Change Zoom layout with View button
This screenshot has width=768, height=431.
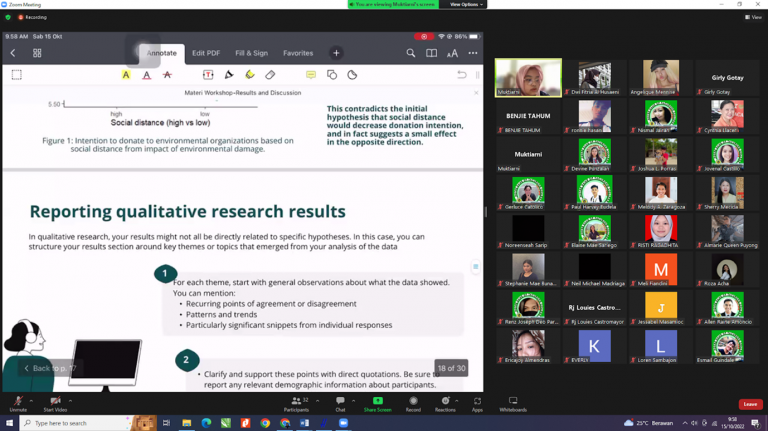pos(753,17)
